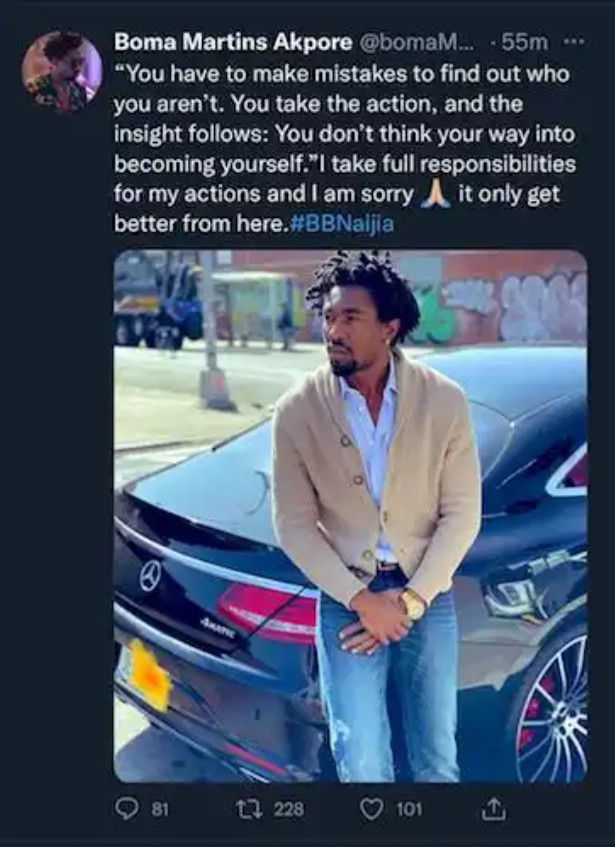Click the blurred license plate in the photo
The height and width of the screenshot is (847, 615).
(x=146, y=675)
